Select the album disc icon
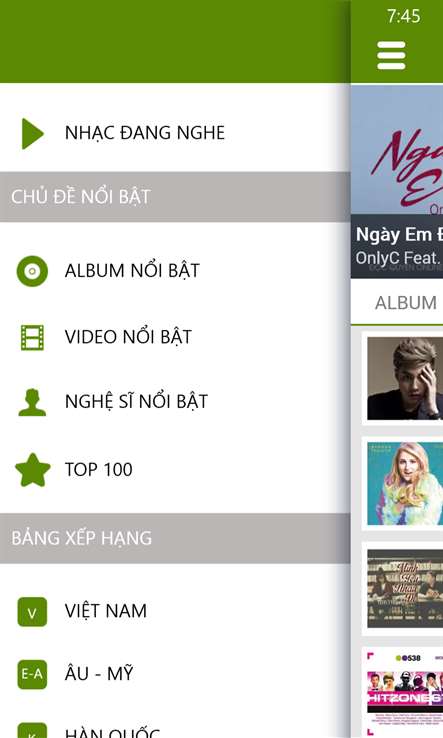443x738 pixels. click(32, 271)
